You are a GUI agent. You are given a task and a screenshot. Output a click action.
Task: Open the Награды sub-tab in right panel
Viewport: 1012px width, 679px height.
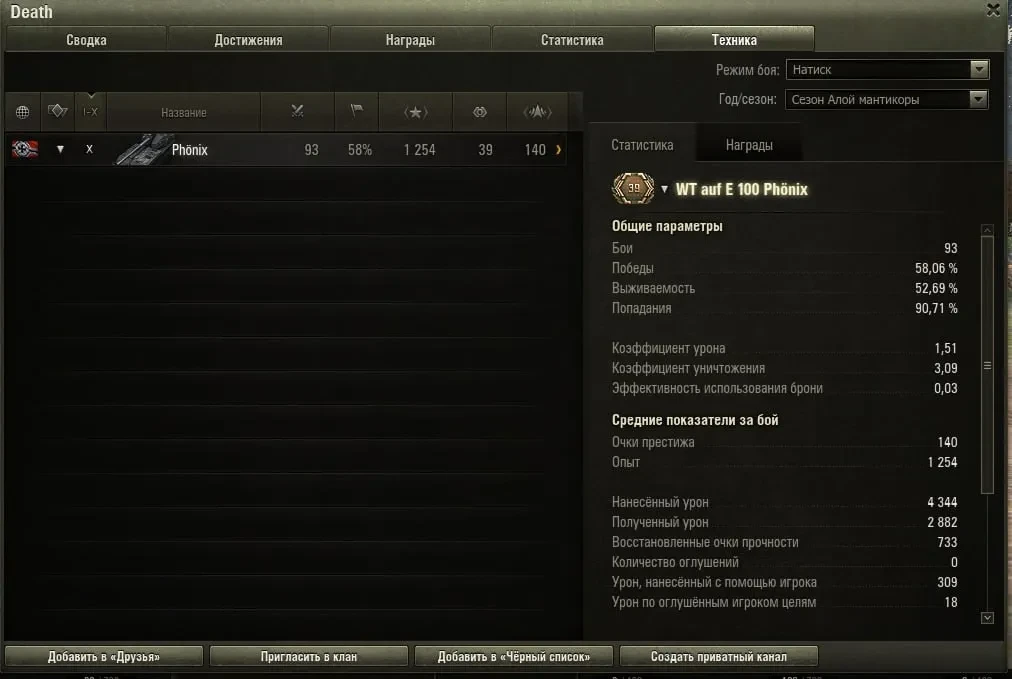tap(749, 145)
